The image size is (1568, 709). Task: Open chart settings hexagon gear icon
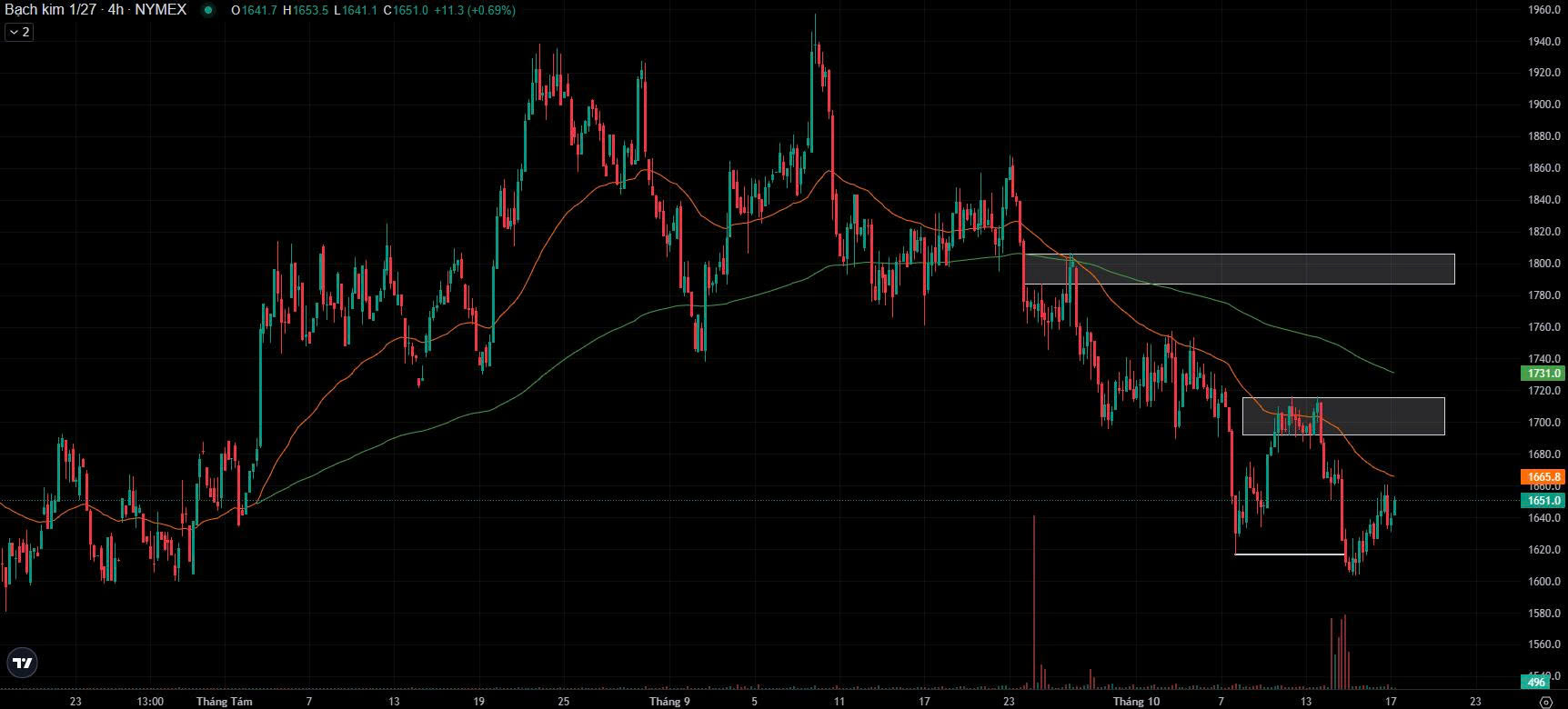(x=1545, y=702)
